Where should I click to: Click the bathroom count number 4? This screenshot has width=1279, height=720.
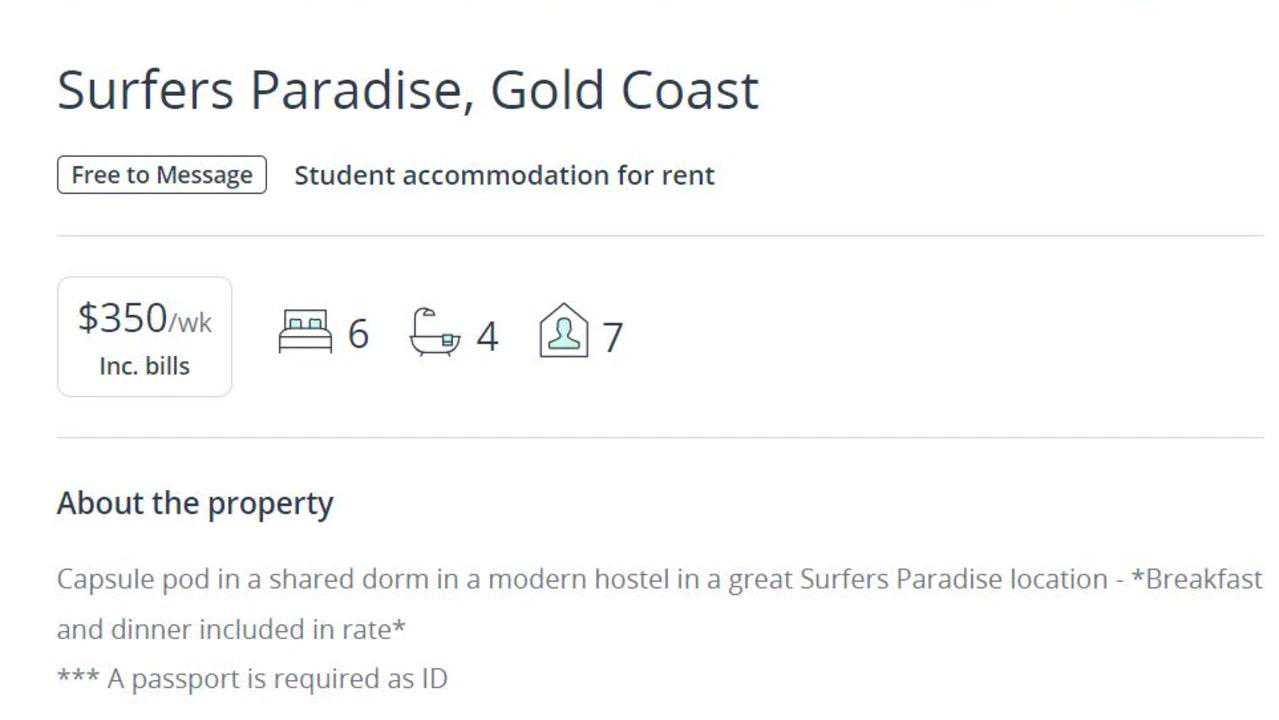click(x=487, y=337)
